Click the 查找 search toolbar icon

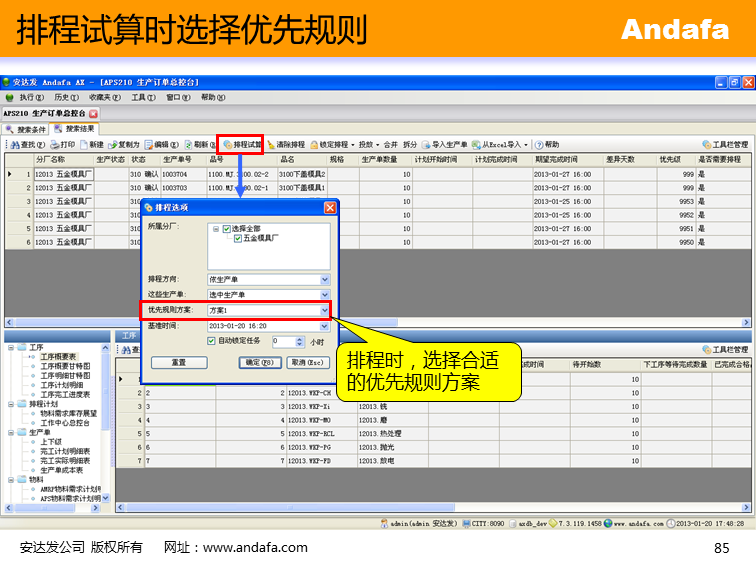pyautogui.click(x=12, y=145)
